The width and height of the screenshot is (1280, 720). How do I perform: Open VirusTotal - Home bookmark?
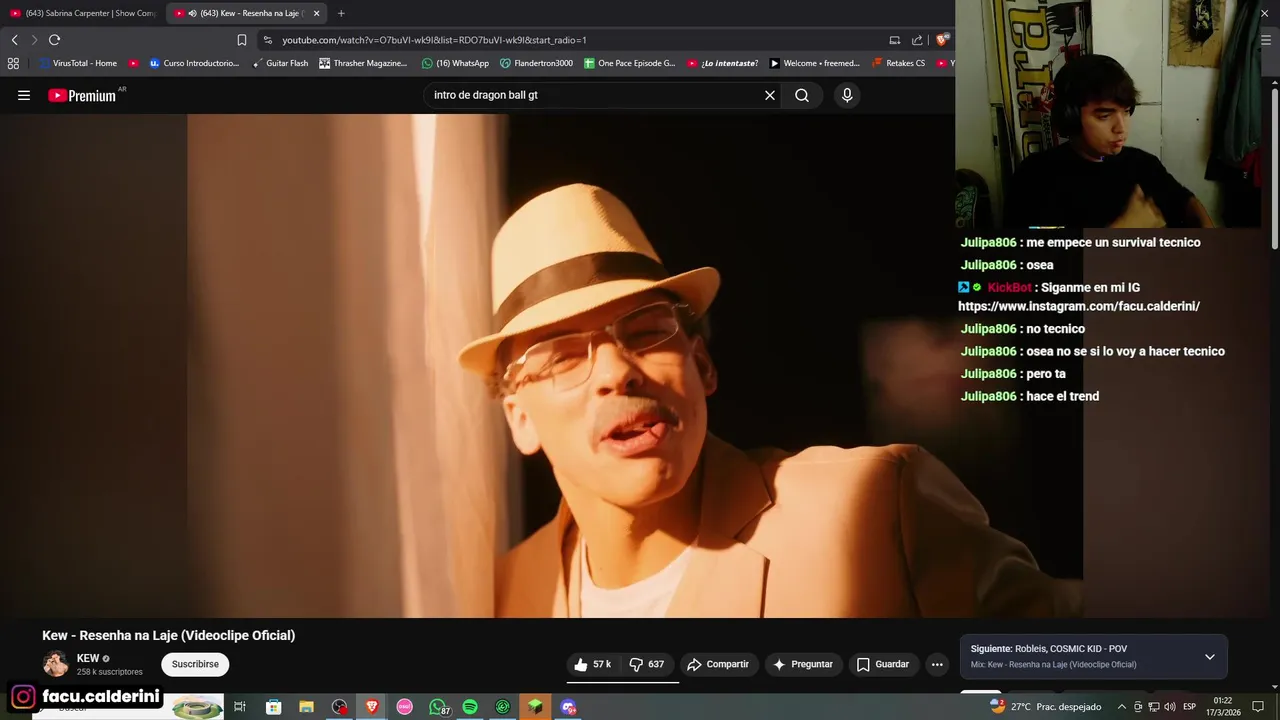78,63
